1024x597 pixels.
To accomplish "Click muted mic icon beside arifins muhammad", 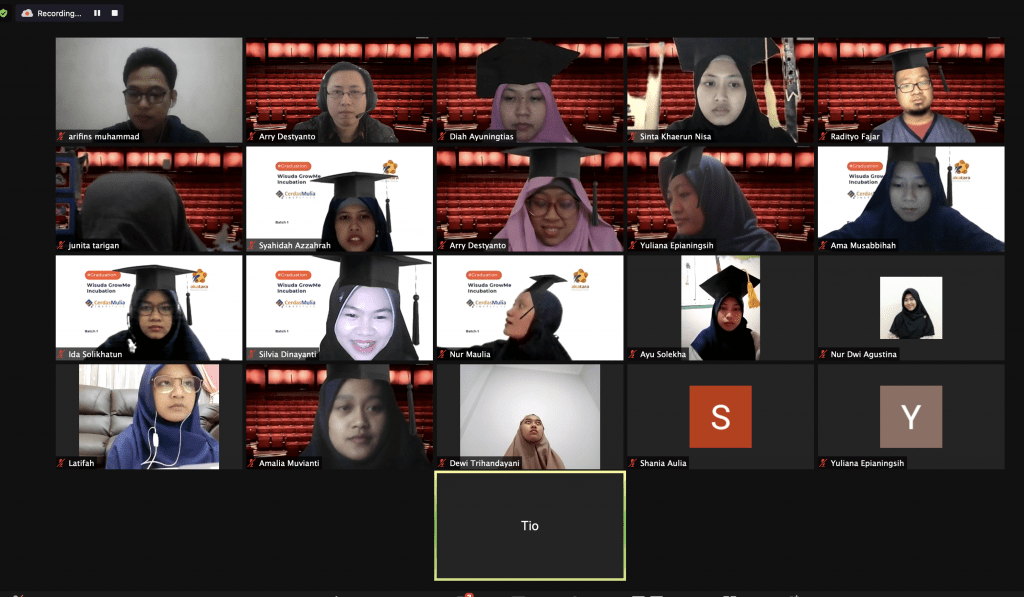I will 61,137.
